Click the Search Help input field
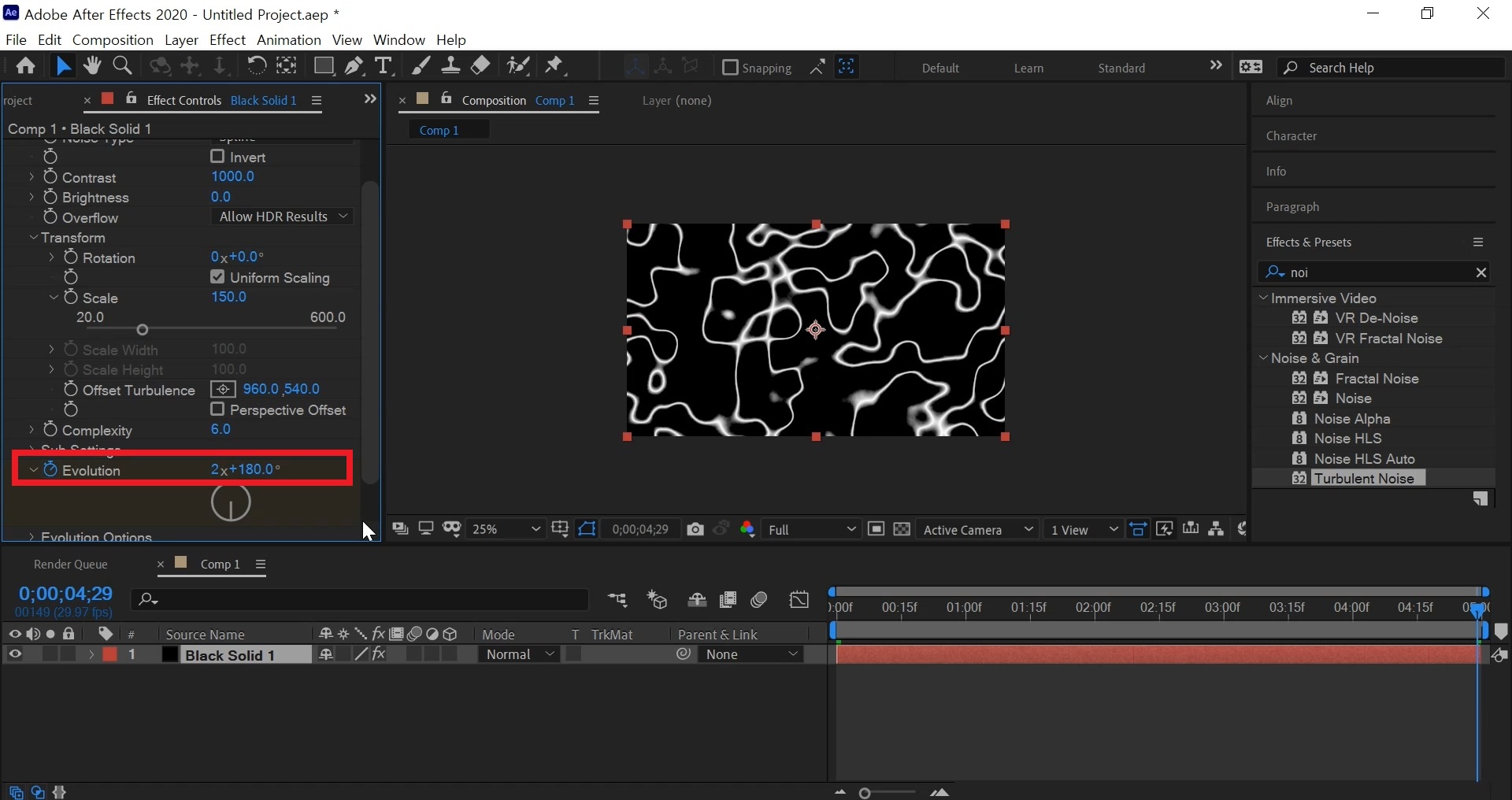Image resolution: width=1512 pixels, height=800 pixels. [x=1390, y=68]
